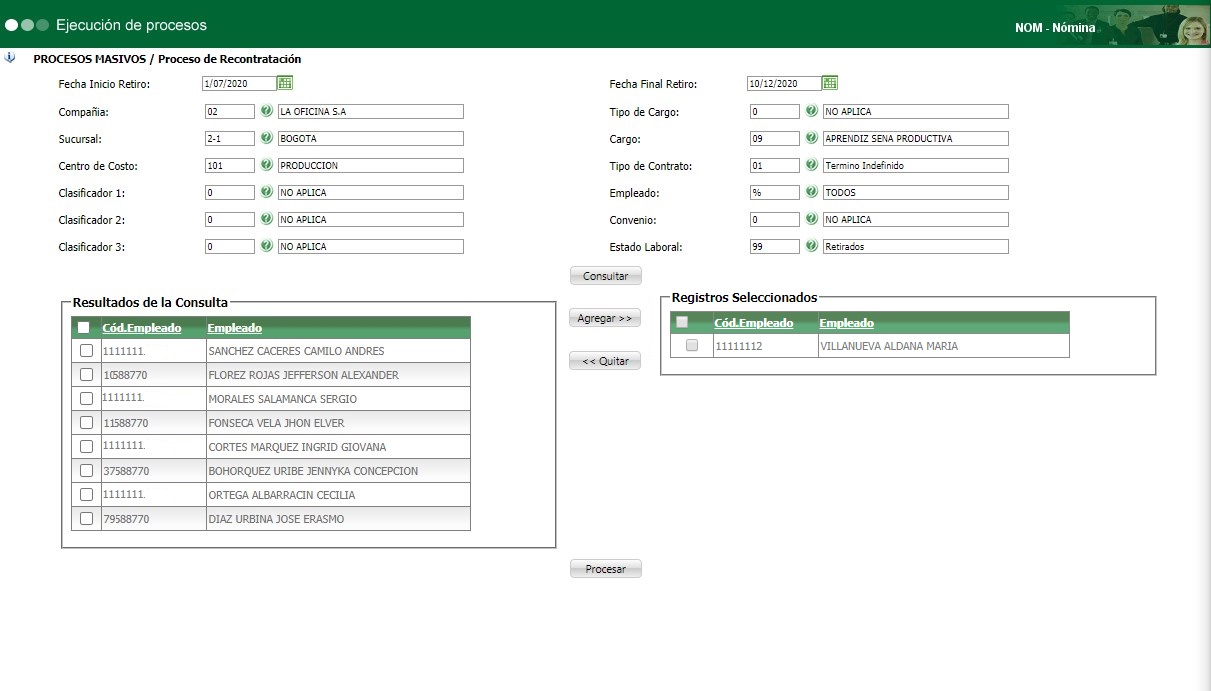
Task: Click the PRODUCCION description field
Action: click(x=371, y=165)
